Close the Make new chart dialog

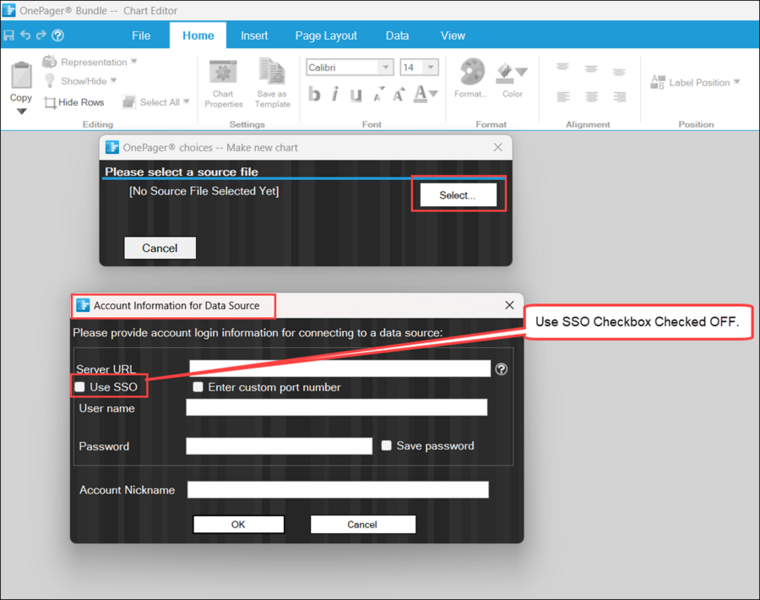498,147
